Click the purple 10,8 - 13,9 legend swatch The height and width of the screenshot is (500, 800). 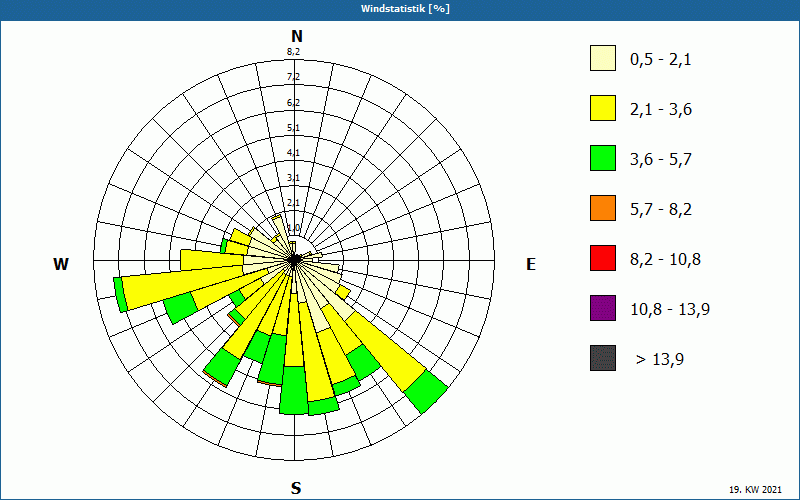pyautogui.click(x=603, y=308)
